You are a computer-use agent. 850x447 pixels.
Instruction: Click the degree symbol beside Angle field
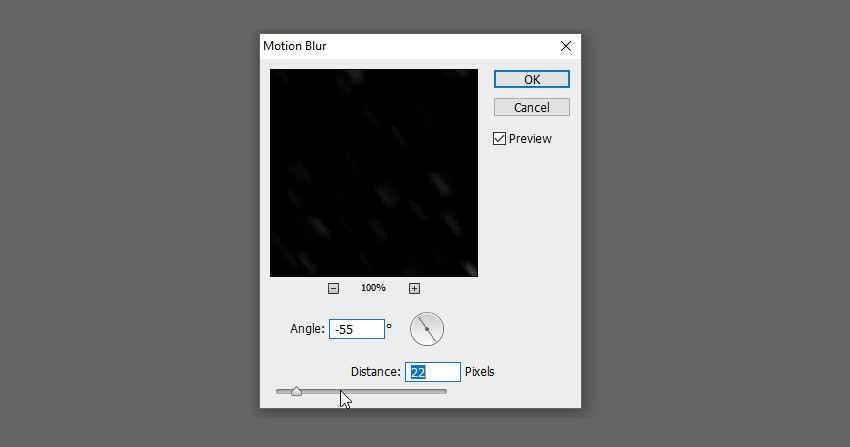[x=389, y=326]
